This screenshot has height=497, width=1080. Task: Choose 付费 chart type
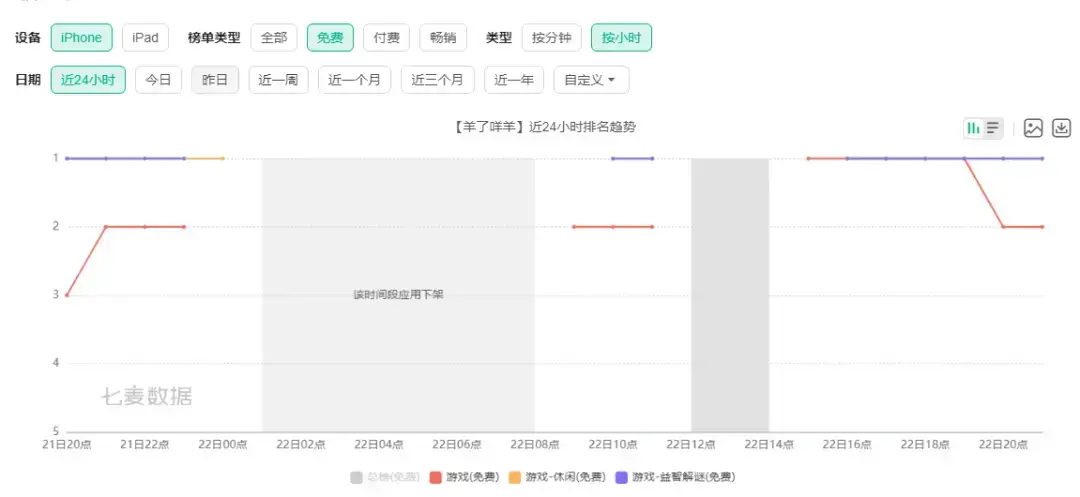pos(386,38)
